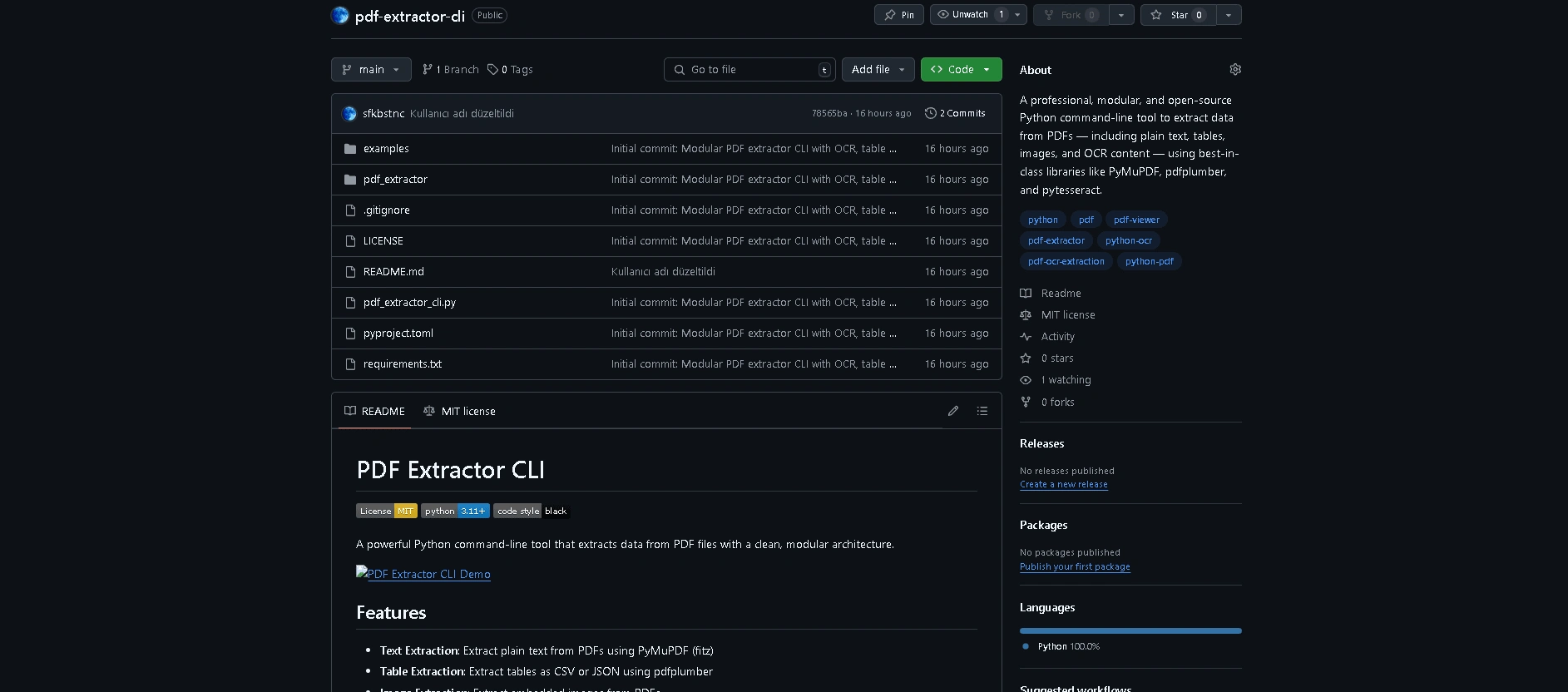Open requirements.txt file name

click(403, 364)
